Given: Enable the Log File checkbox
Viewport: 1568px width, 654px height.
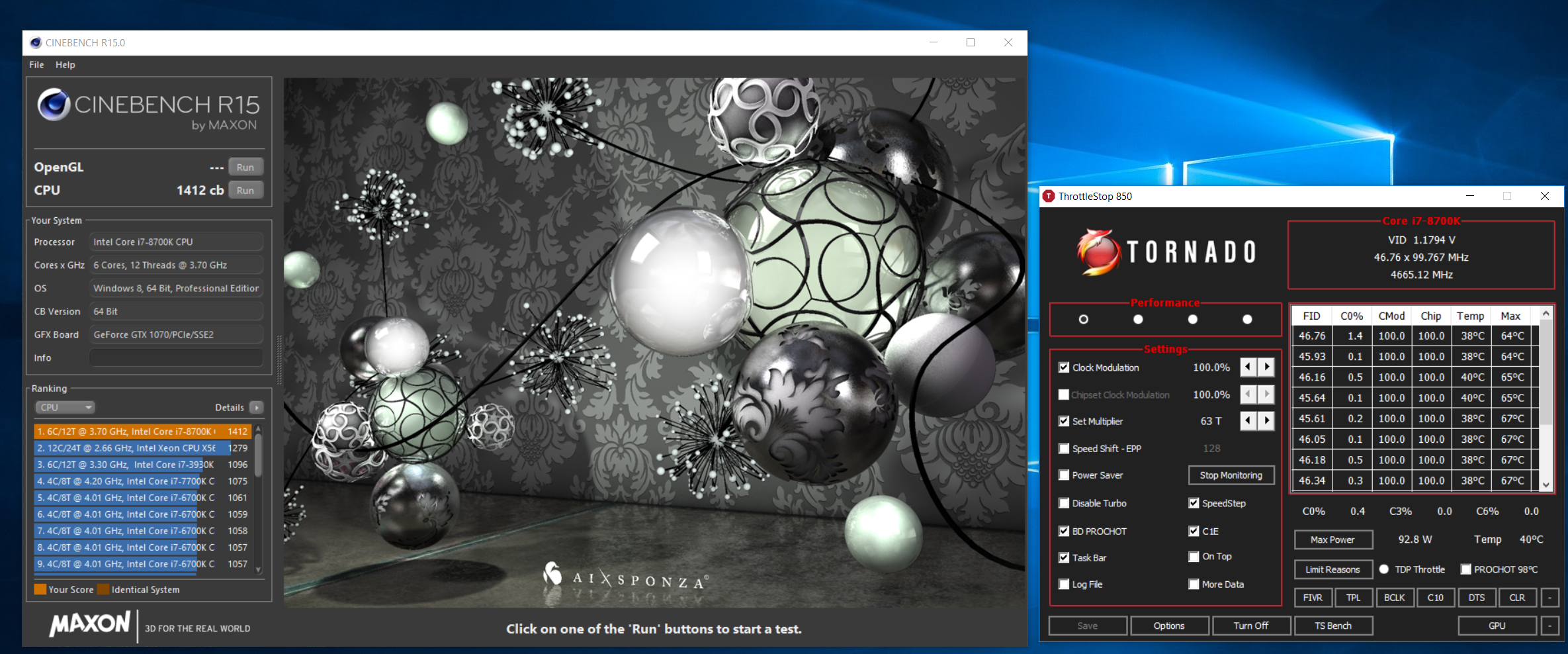Looking at the screenshot, I should coord(1064,584).
